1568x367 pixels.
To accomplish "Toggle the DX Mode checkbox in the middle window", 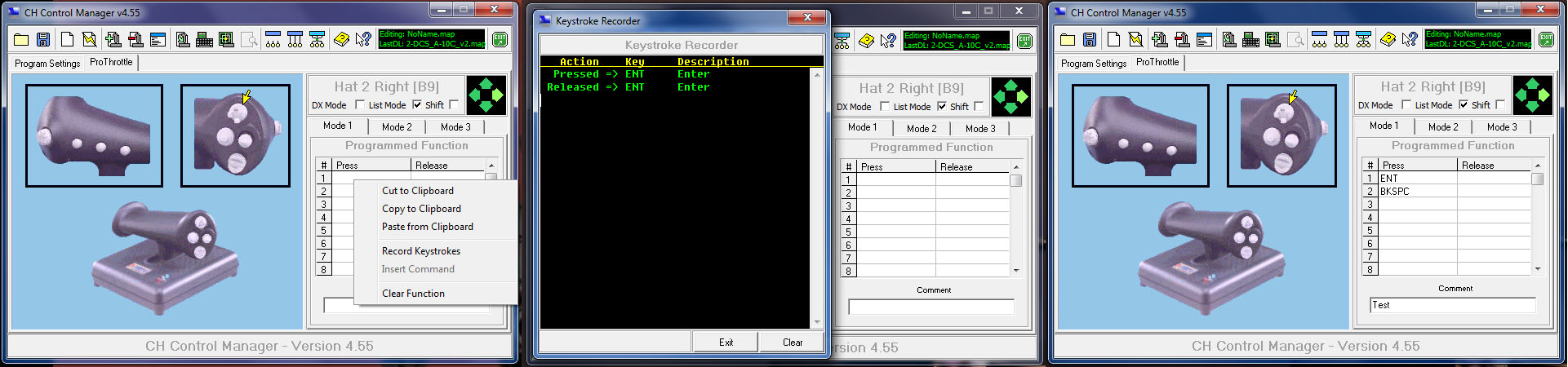I will 885,106.
